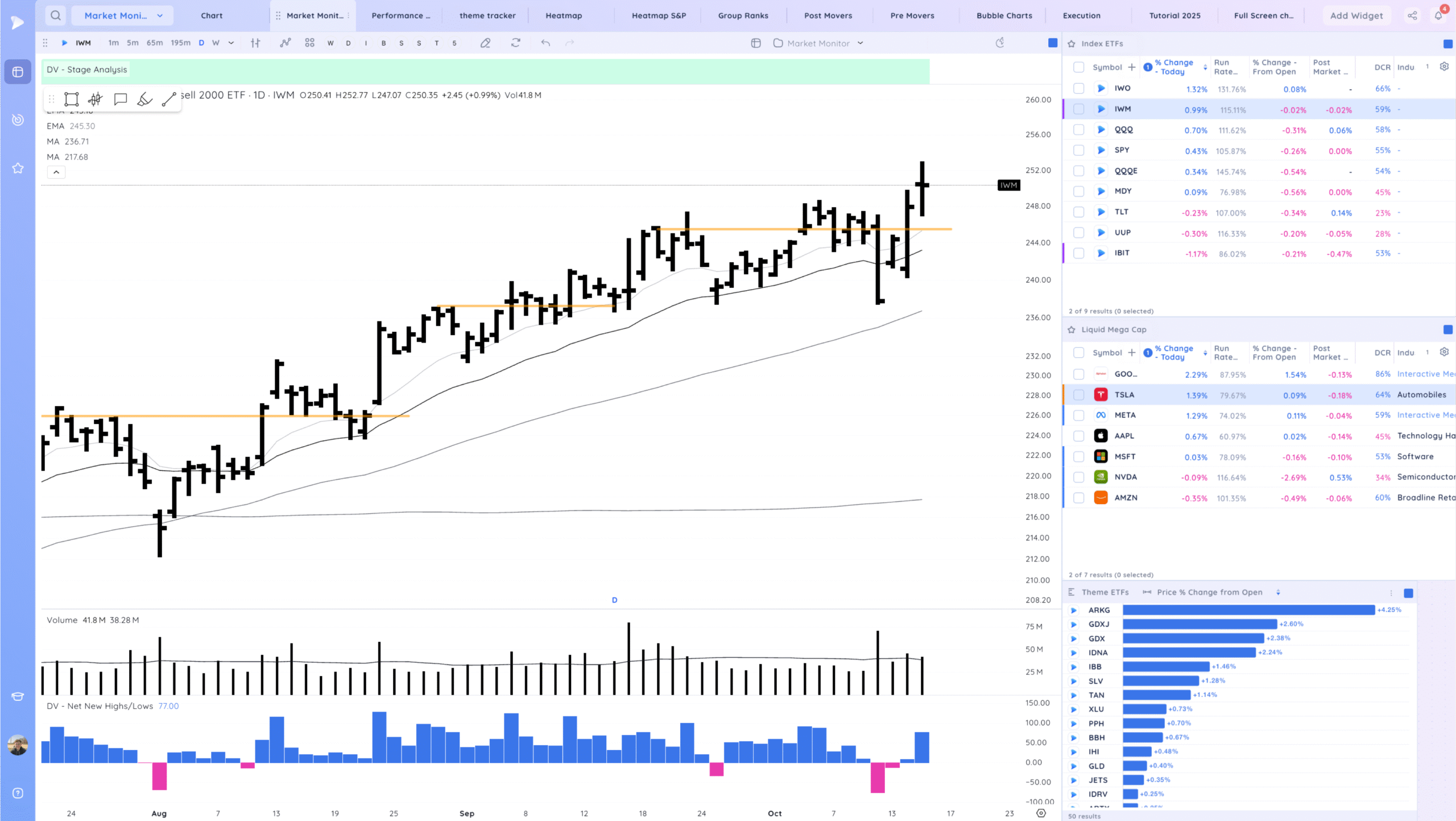Check the TSLA row checkbox

click(1078, 395)
